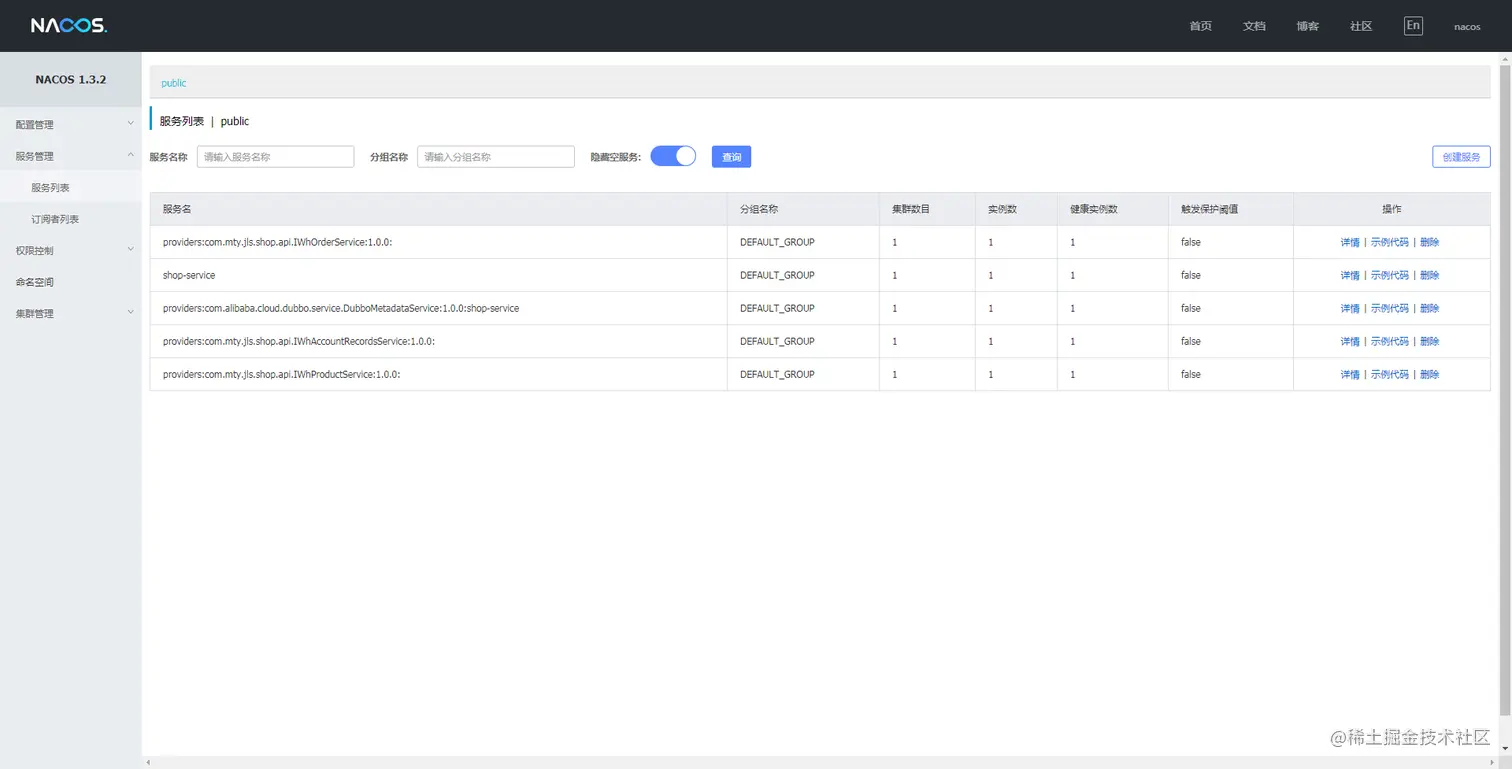Click providers:com.mty.jls.shop.api.IWhAccountRecordsService:1.0.0: name
This screenshot has height=769, width=1512.
tap(299, 341)
